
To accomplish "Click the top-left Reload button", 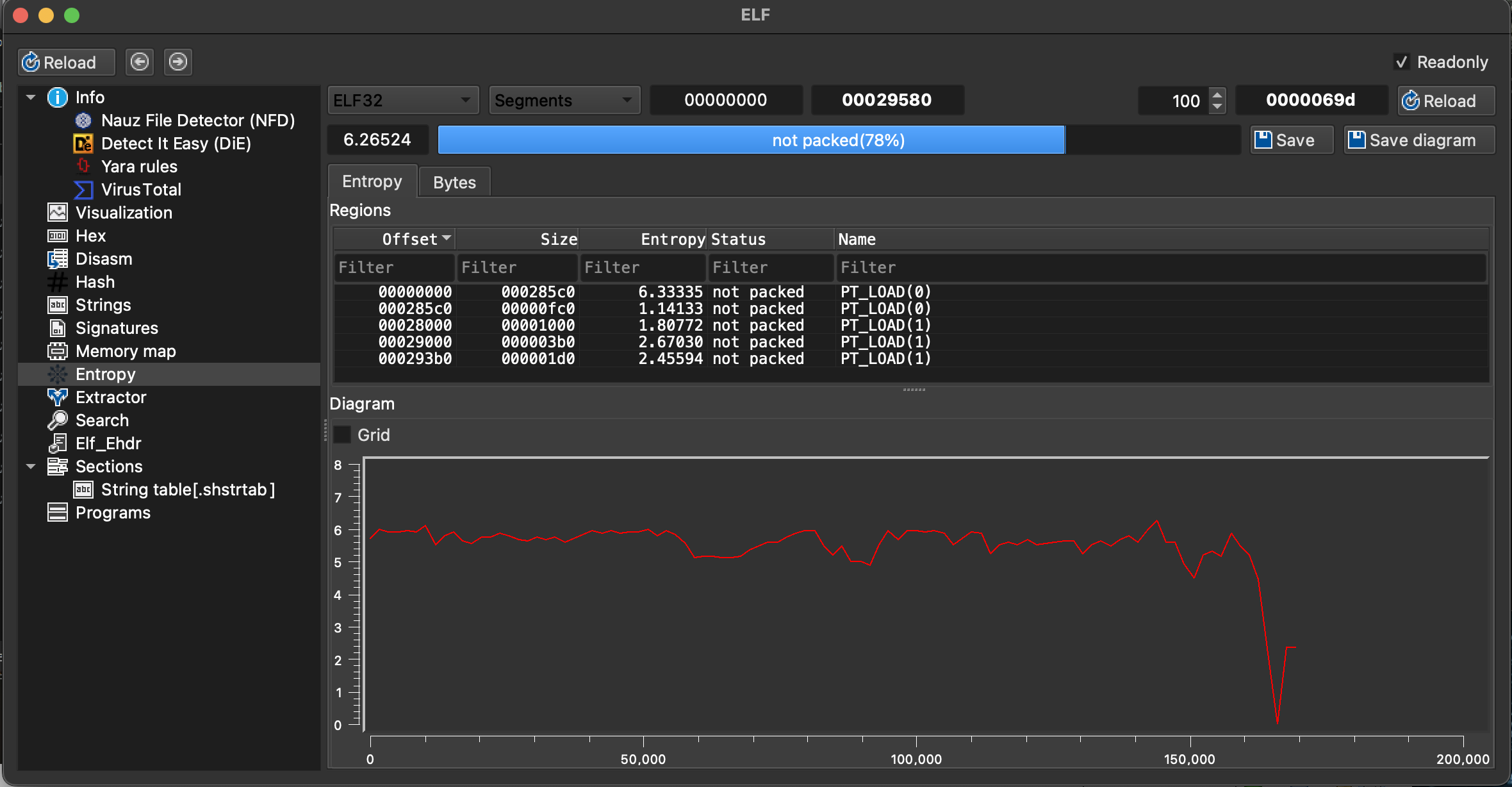I will tap(66, 62).
